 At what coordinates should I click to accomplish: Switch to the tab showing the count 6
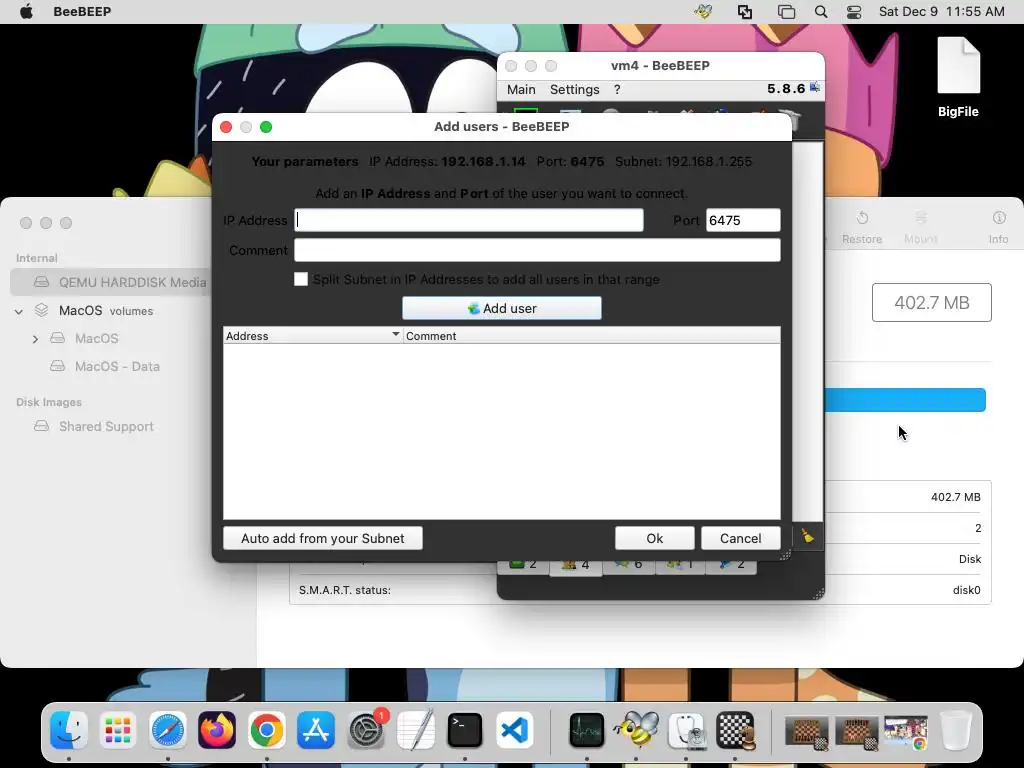pos(629,565)
